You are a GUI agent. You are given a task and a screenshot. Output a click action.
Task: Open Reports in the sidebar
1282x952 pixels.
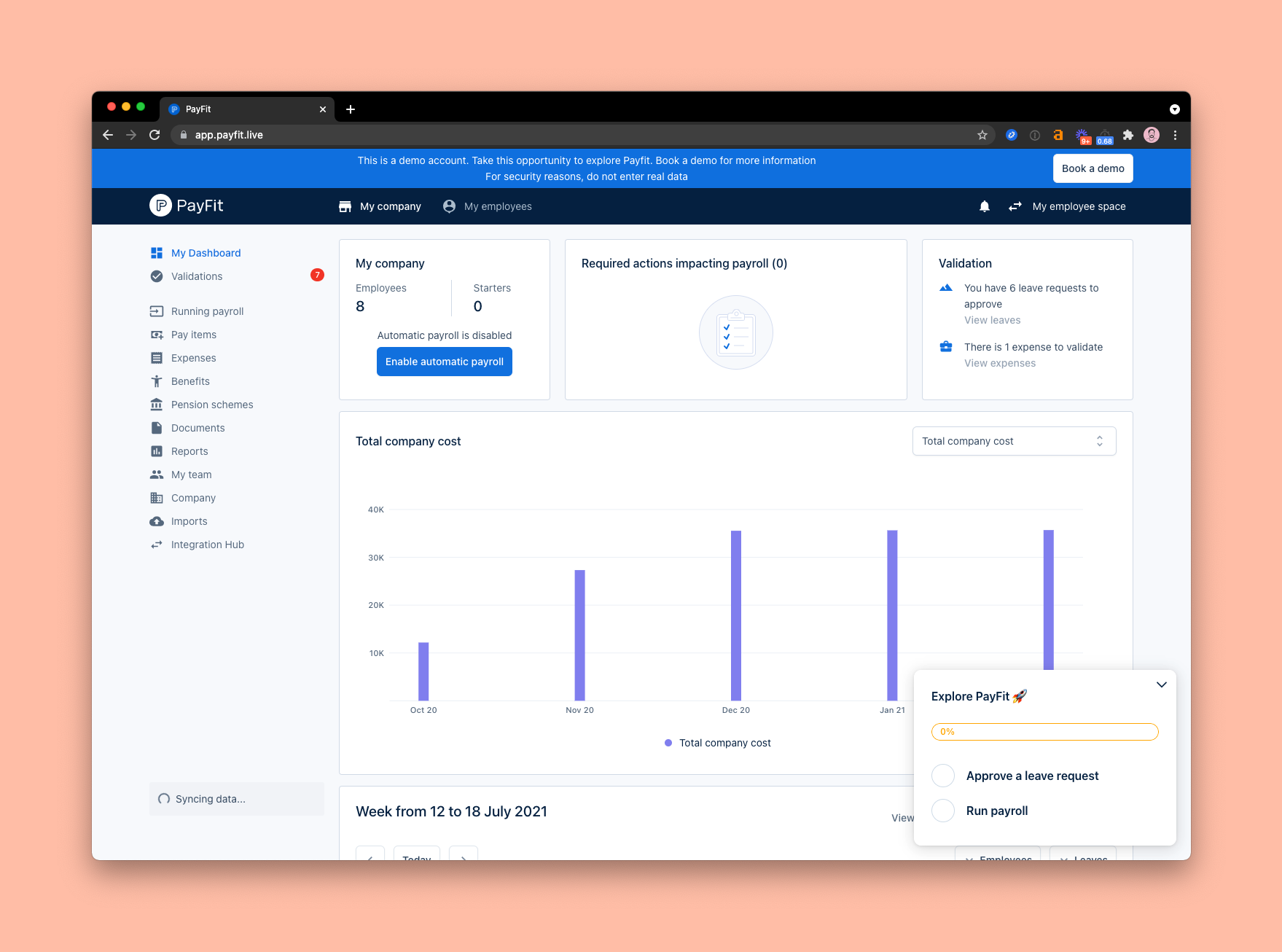tap(189, 451)
